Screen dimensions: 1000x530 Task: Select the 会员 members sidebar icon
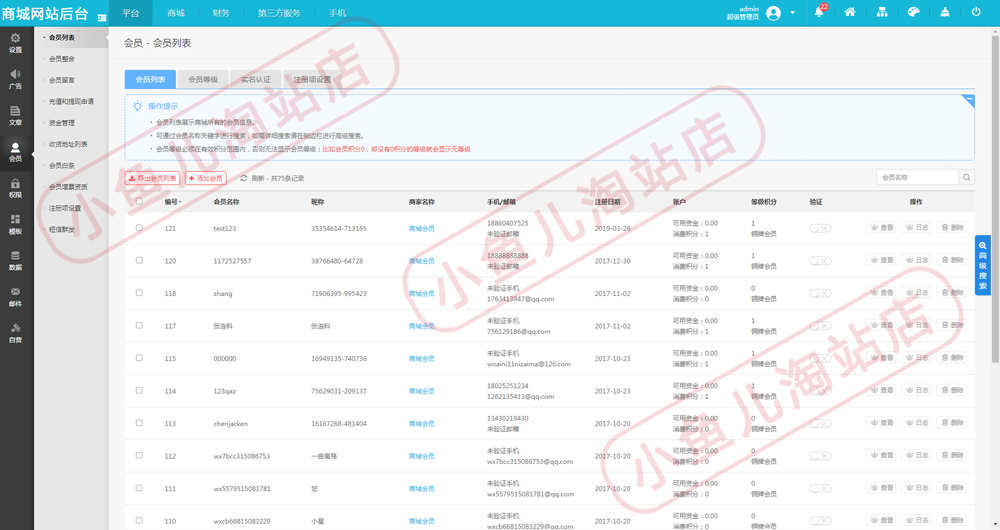(15, 152)
